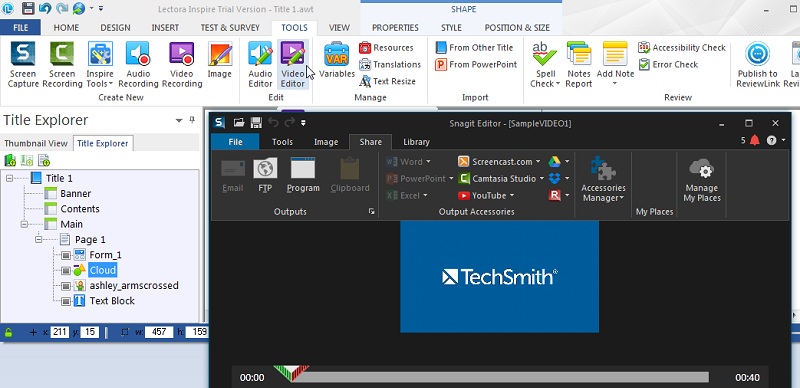Select ashley_armcrossed in the tree
Image resolution: width=800 pixels, height=388 pixels.
tap(134, 285)
